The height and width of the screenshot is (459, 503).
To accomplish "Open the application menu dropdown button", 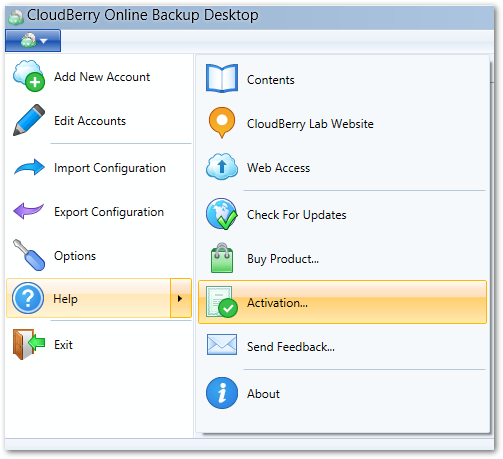I will click(x=33, y=41).
